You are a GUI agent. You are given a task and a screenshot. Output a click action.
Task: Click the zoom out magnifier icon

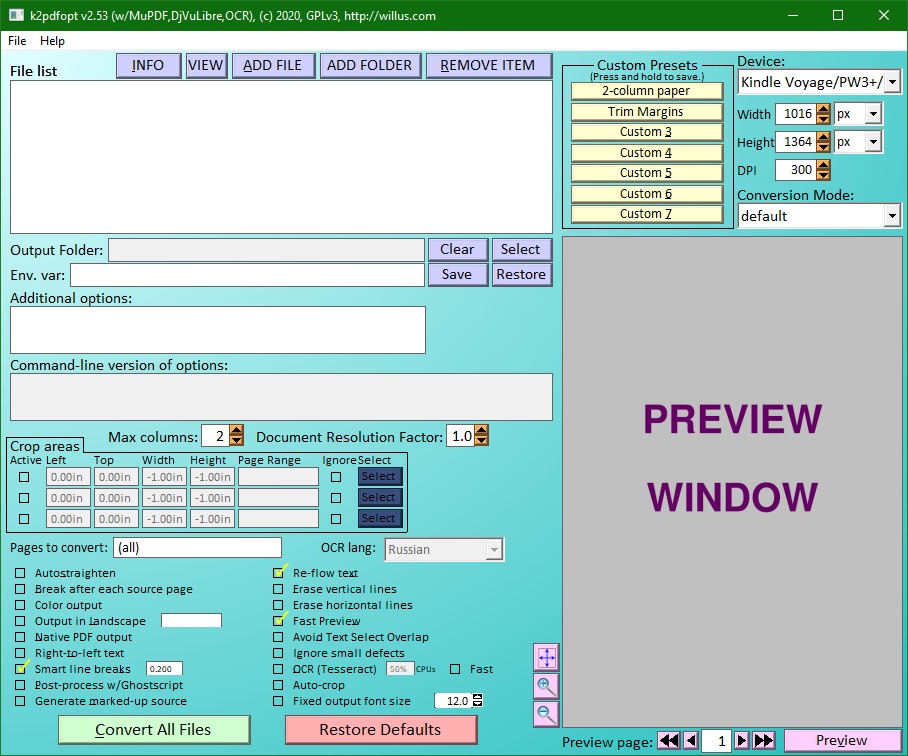click(x=546, y=714)
